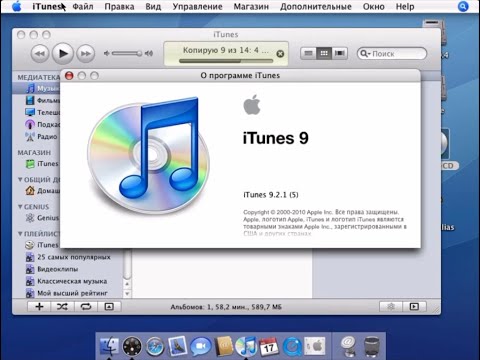
Task: Show or hide the artwork viewer
Action: click(109, 307)
